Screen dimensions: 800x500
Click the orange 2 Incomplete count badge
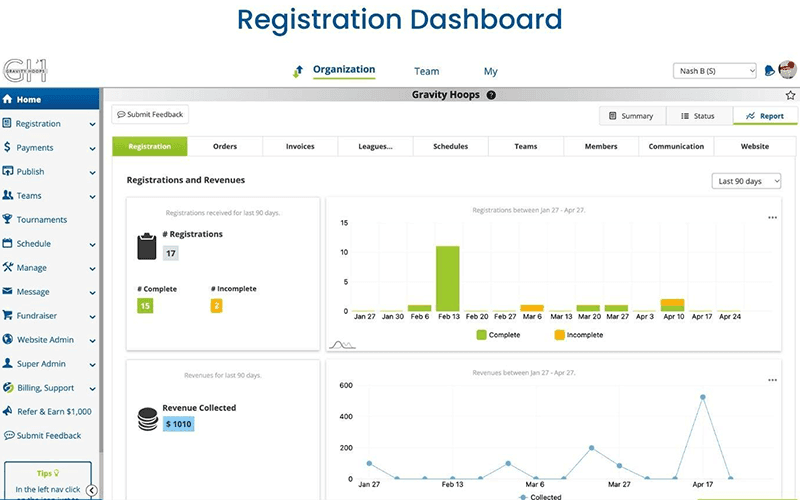(216, 306)
